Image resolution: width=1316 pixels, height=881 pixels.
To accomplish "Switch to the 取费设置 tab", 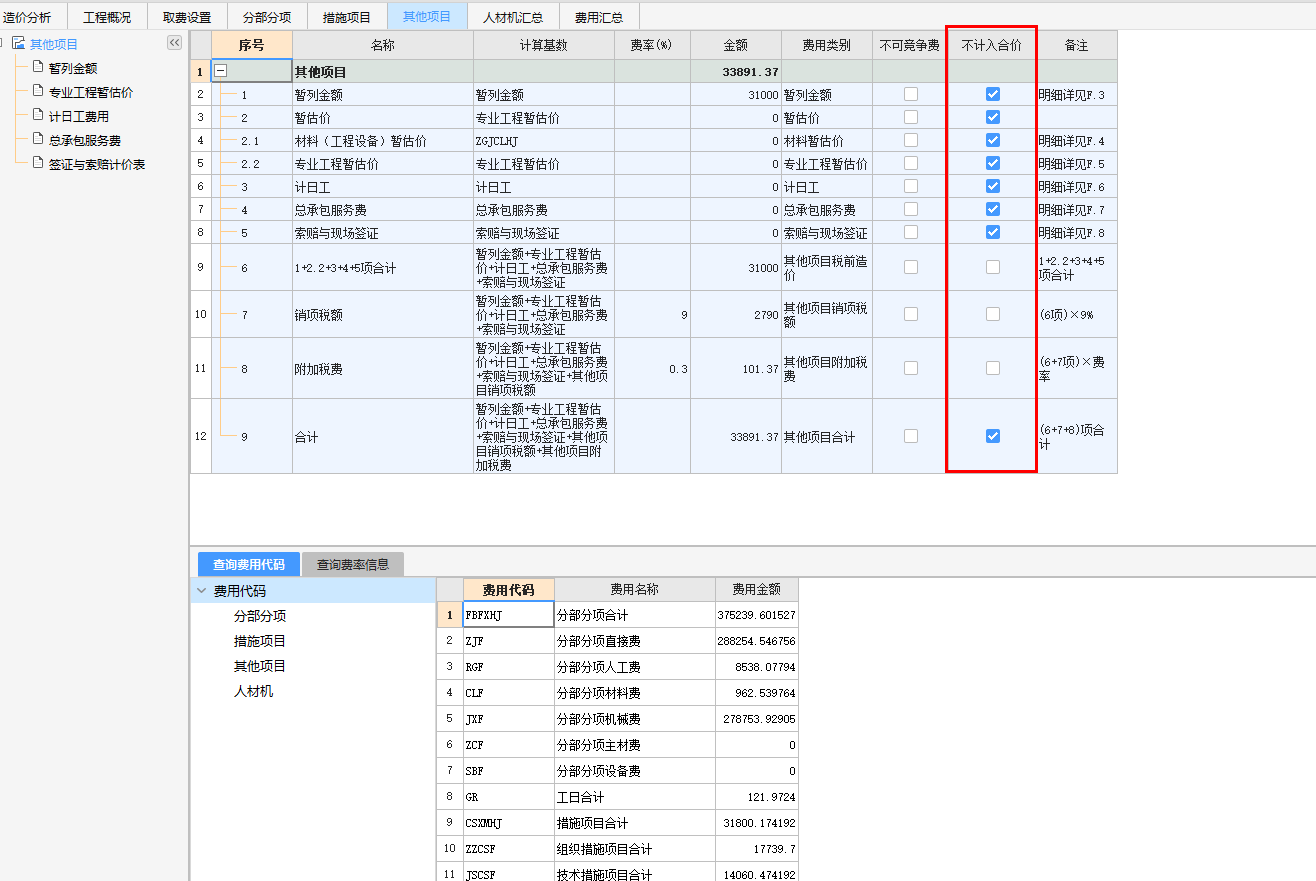I will coord(187,17).
